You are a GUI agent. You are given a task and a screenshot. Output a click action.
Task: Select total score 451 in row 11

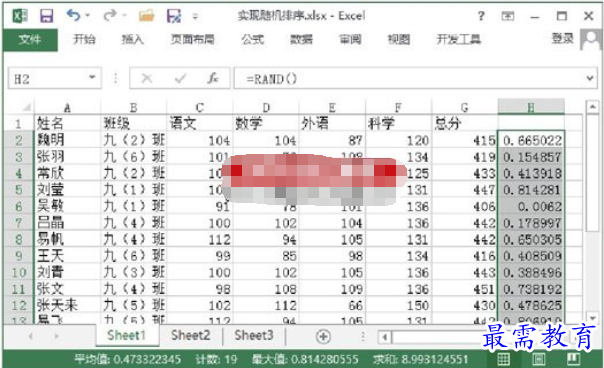(x=465, y=289)
